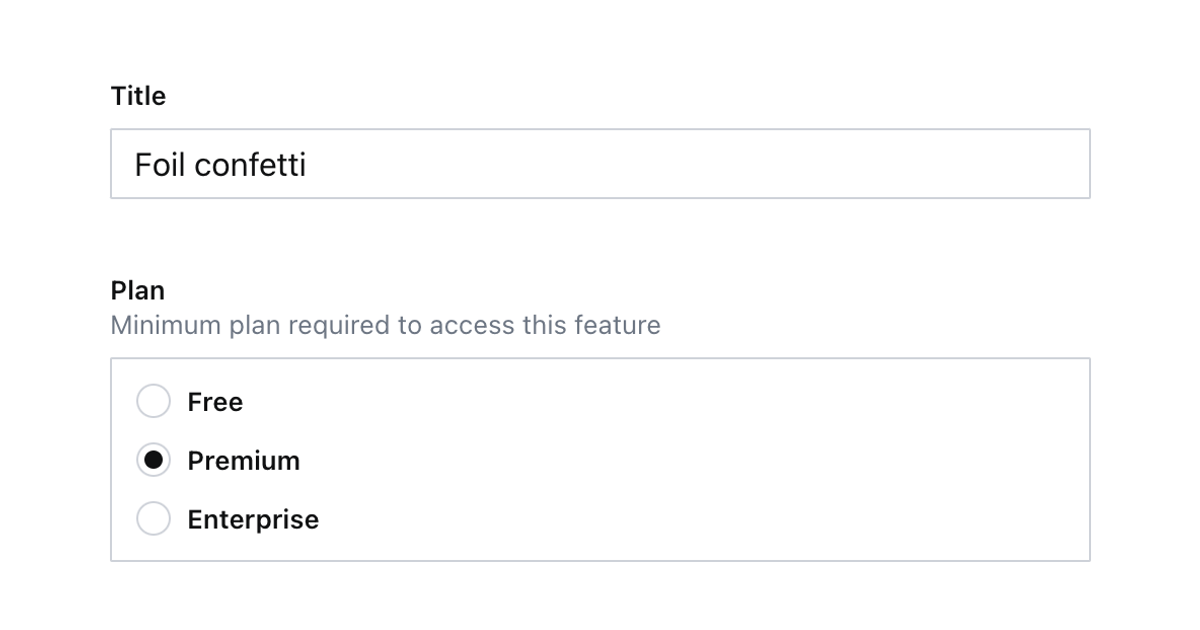Click the 'Free' plan label text
Screen dimensions: 1200x630
coord(214,401)
